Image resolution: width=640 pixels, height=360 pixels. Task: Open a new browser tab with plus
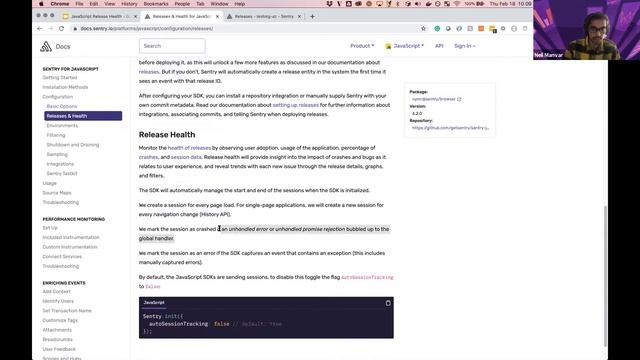coord(312,16)
